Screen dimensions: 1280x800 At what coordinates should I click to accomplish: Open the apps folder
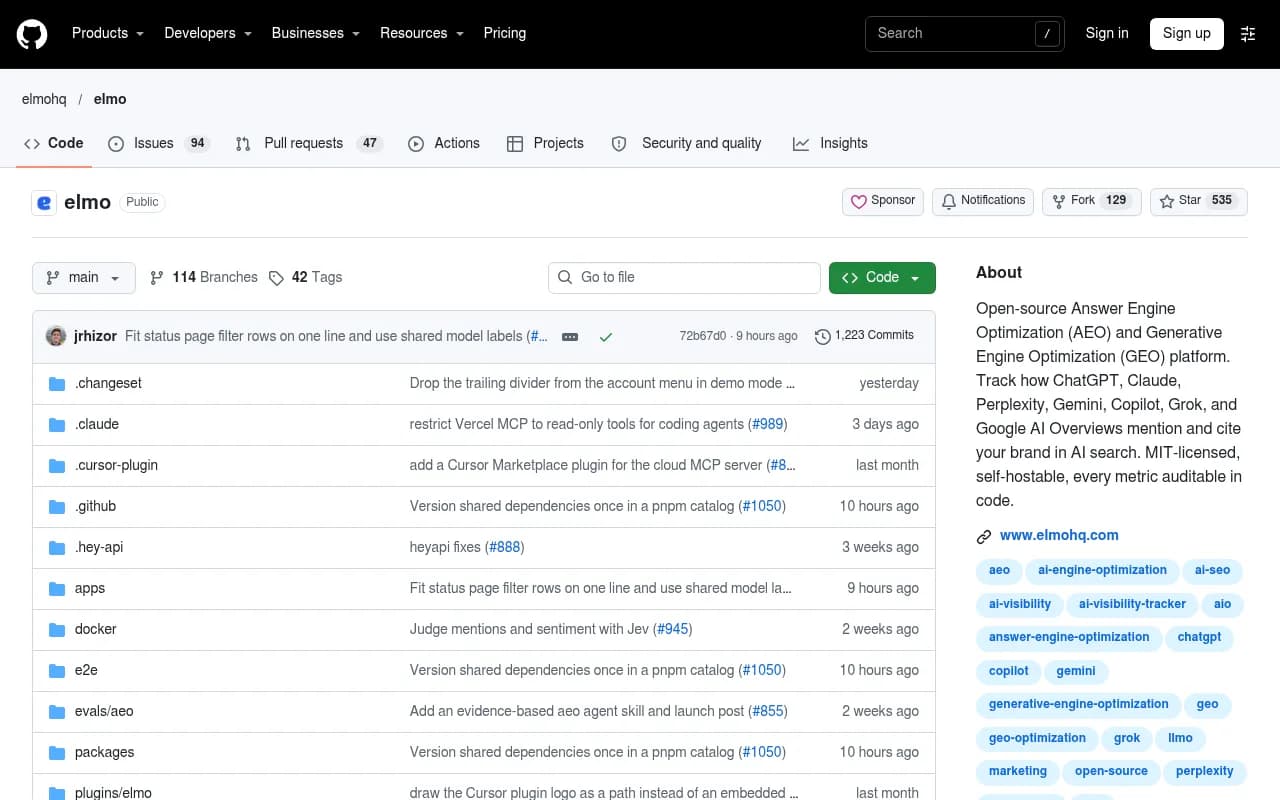pyautogui.click(x=90, y=588)
